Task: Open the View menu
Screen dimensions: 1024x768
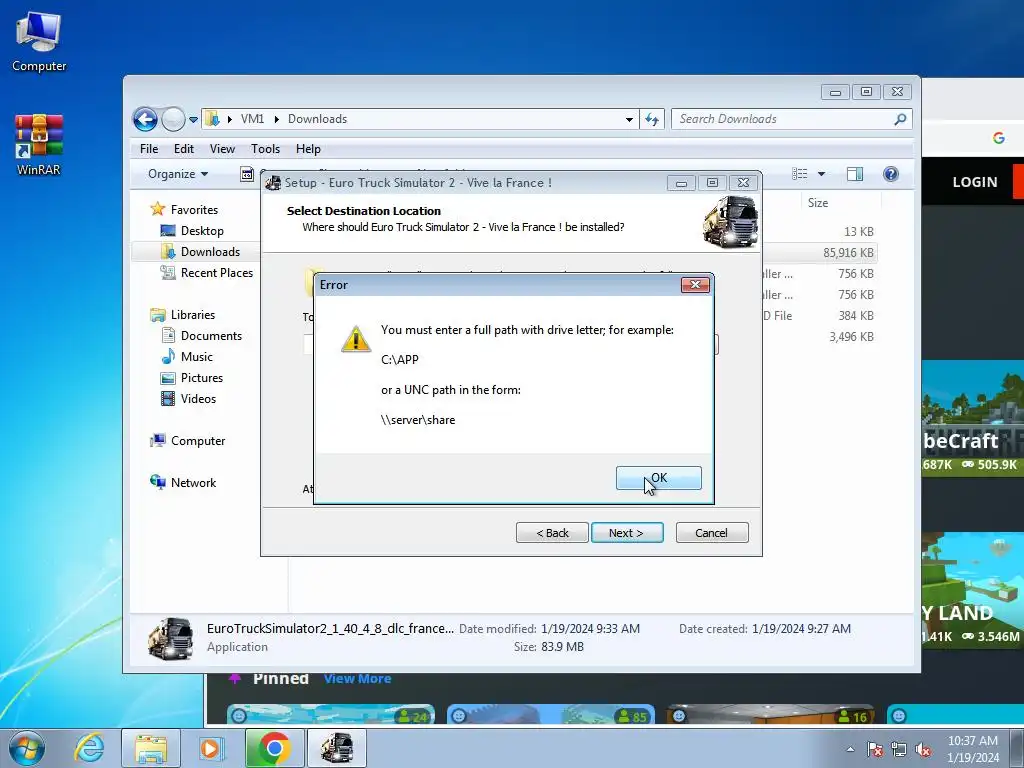Action: [222, 149]
